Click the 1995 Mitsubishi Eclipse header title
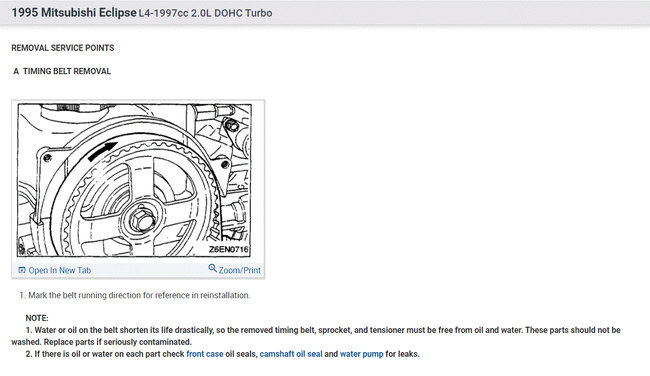The height and width of the screenshot is (376, 650). [x=74, y=13]
